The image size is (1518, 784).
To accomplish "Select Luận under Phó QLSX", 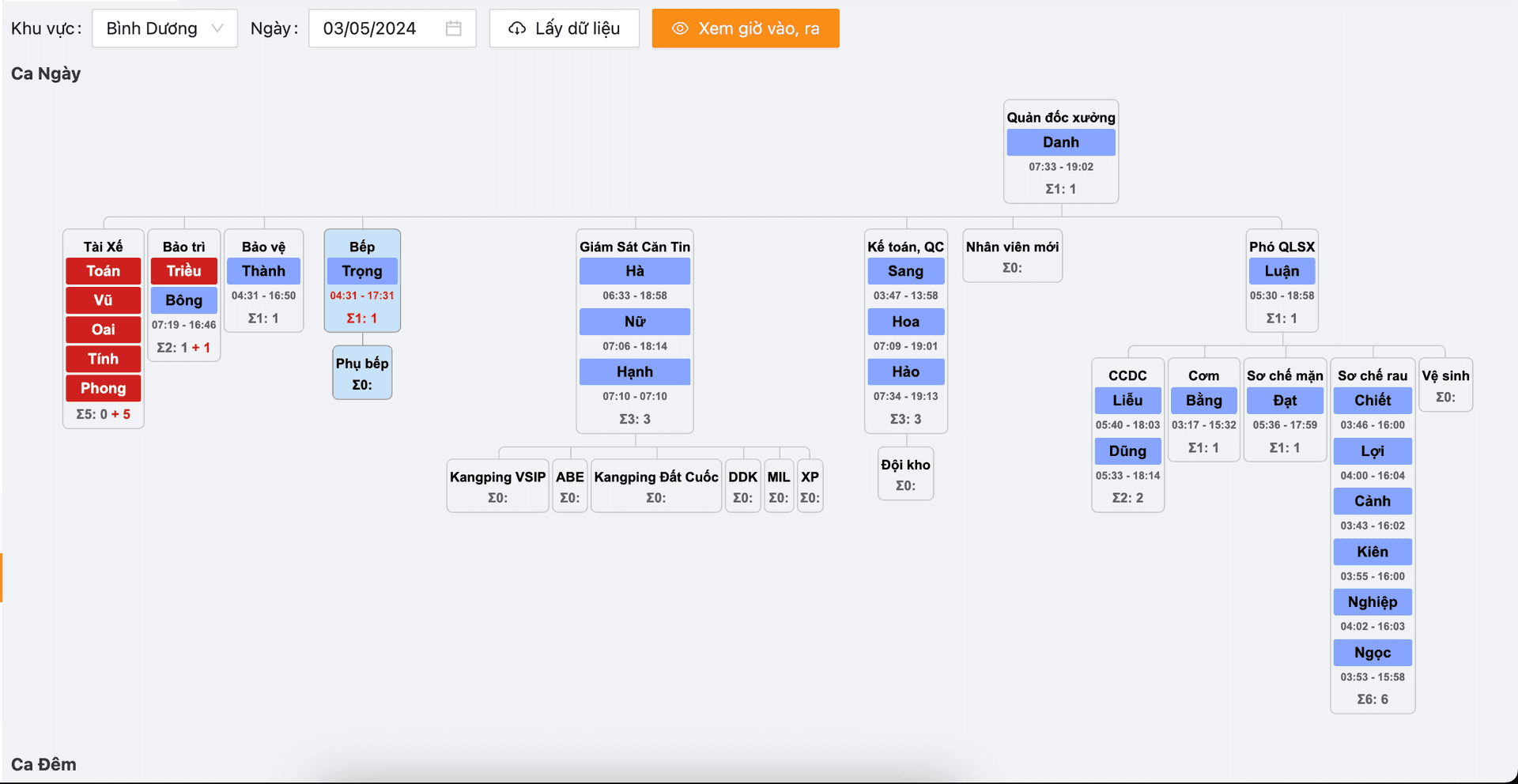I will pos(1282,271).
